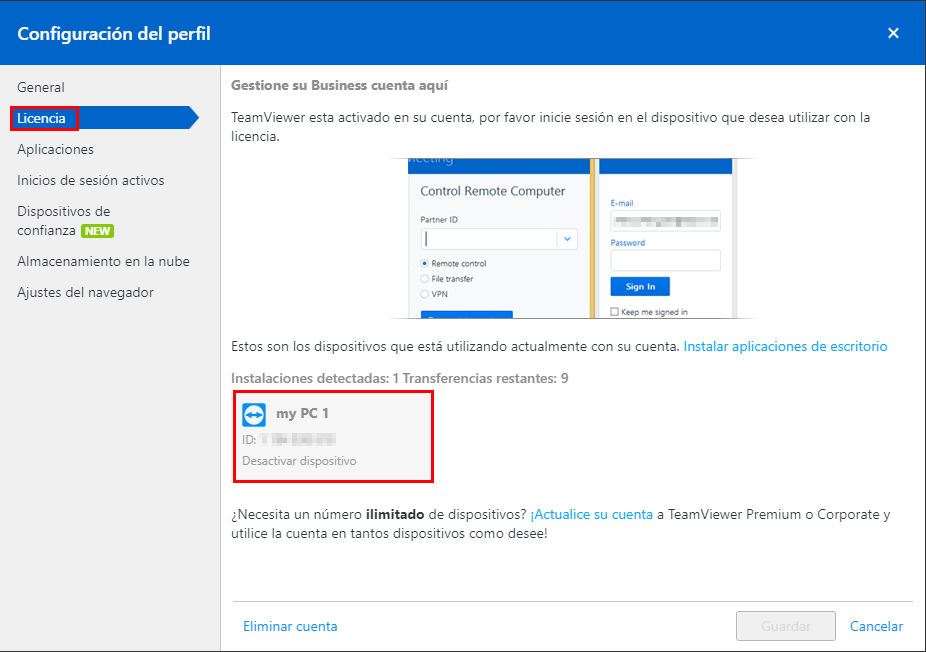Click Desactivar dispositivo for my PC 1
The image size is (926, 652).
[x=299, y=461]
